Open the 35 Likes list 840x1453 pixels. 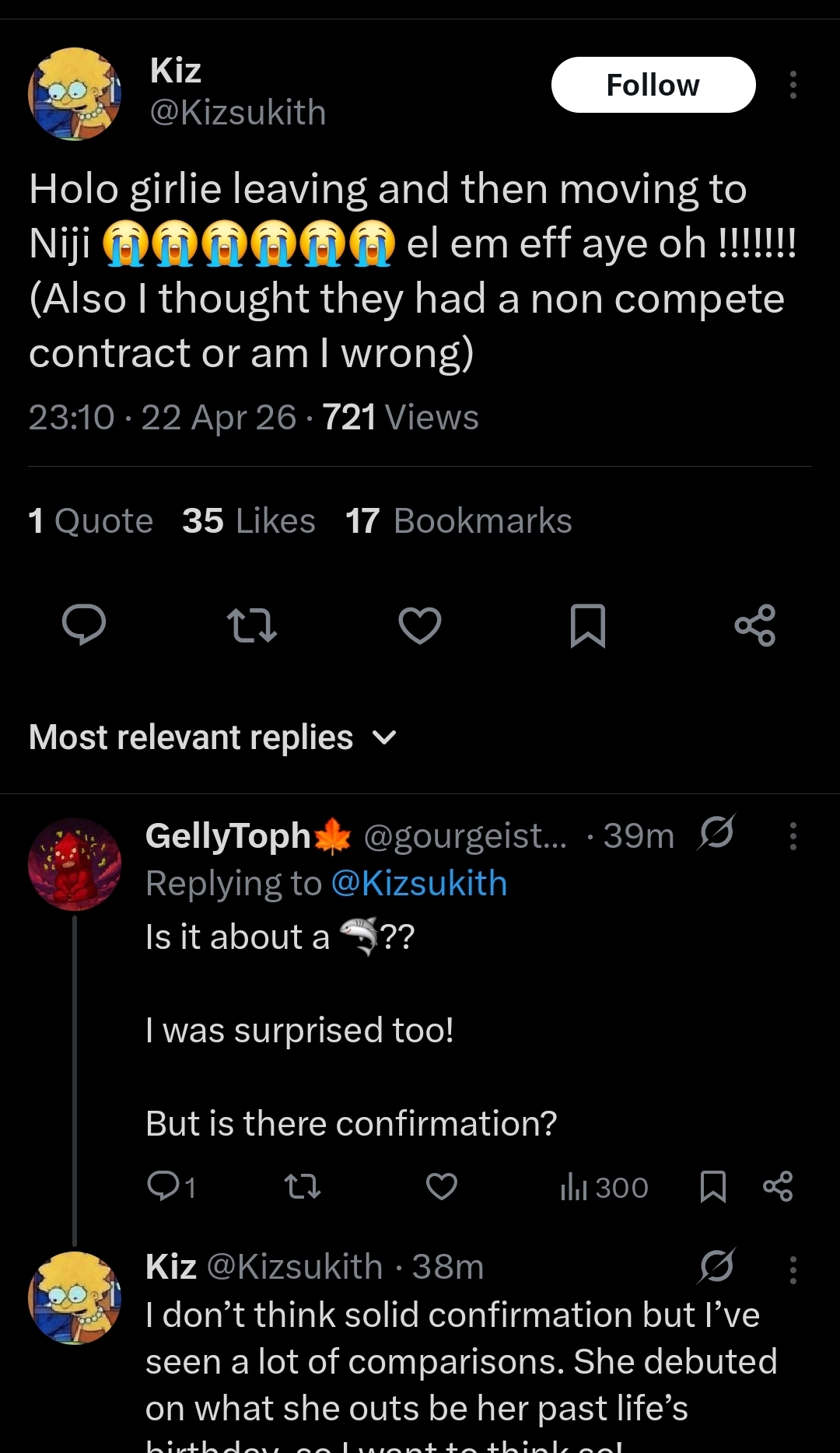pyautogui.click(x=249, y=520)
